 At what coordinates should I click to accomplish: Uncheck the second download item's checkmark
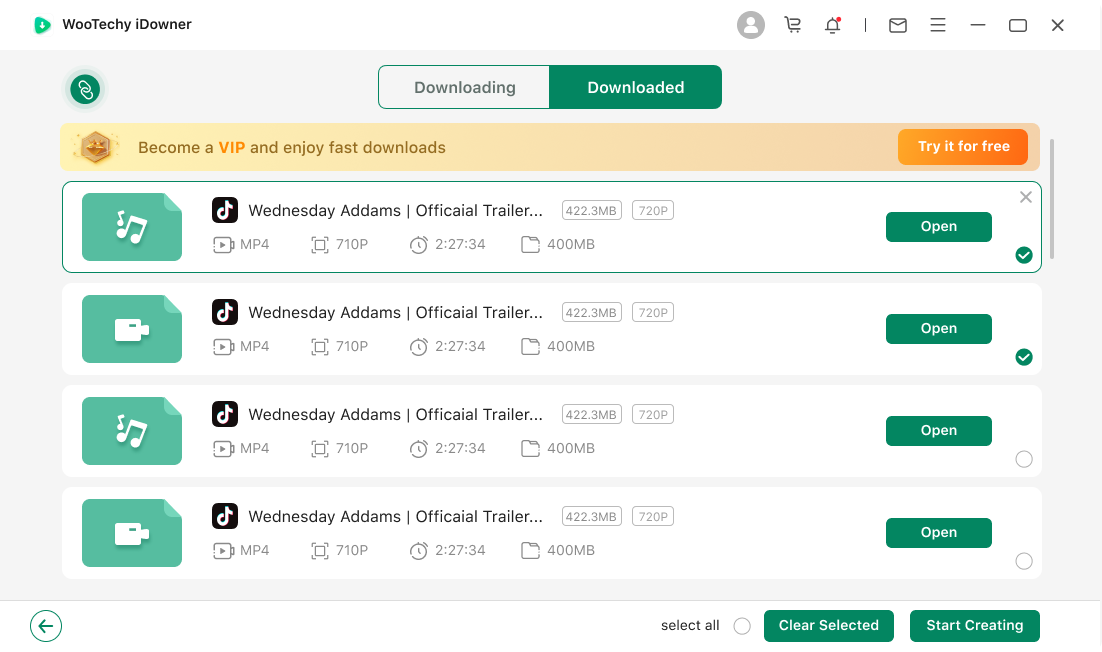1023,357
